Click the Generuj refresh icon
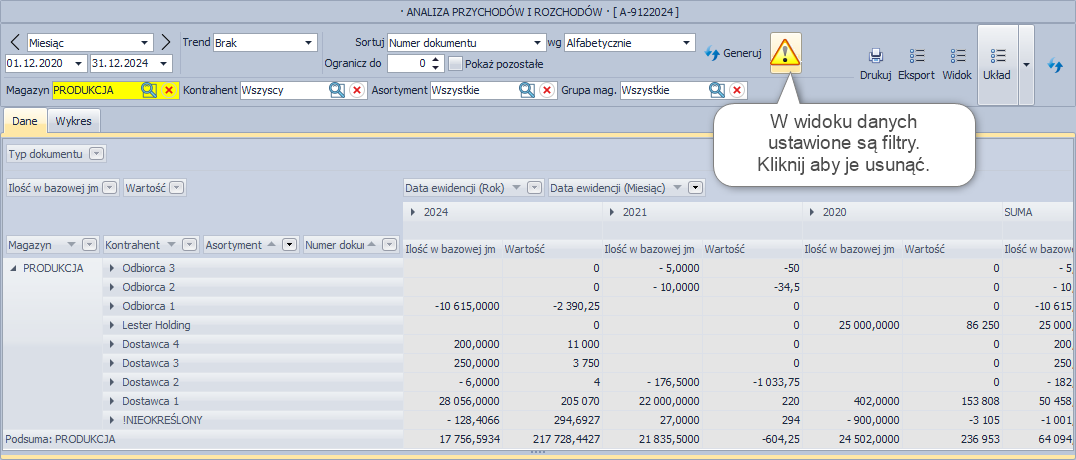Image resolution: width=1076 pixels, height=460 pixels. click(x=713, y=53)
